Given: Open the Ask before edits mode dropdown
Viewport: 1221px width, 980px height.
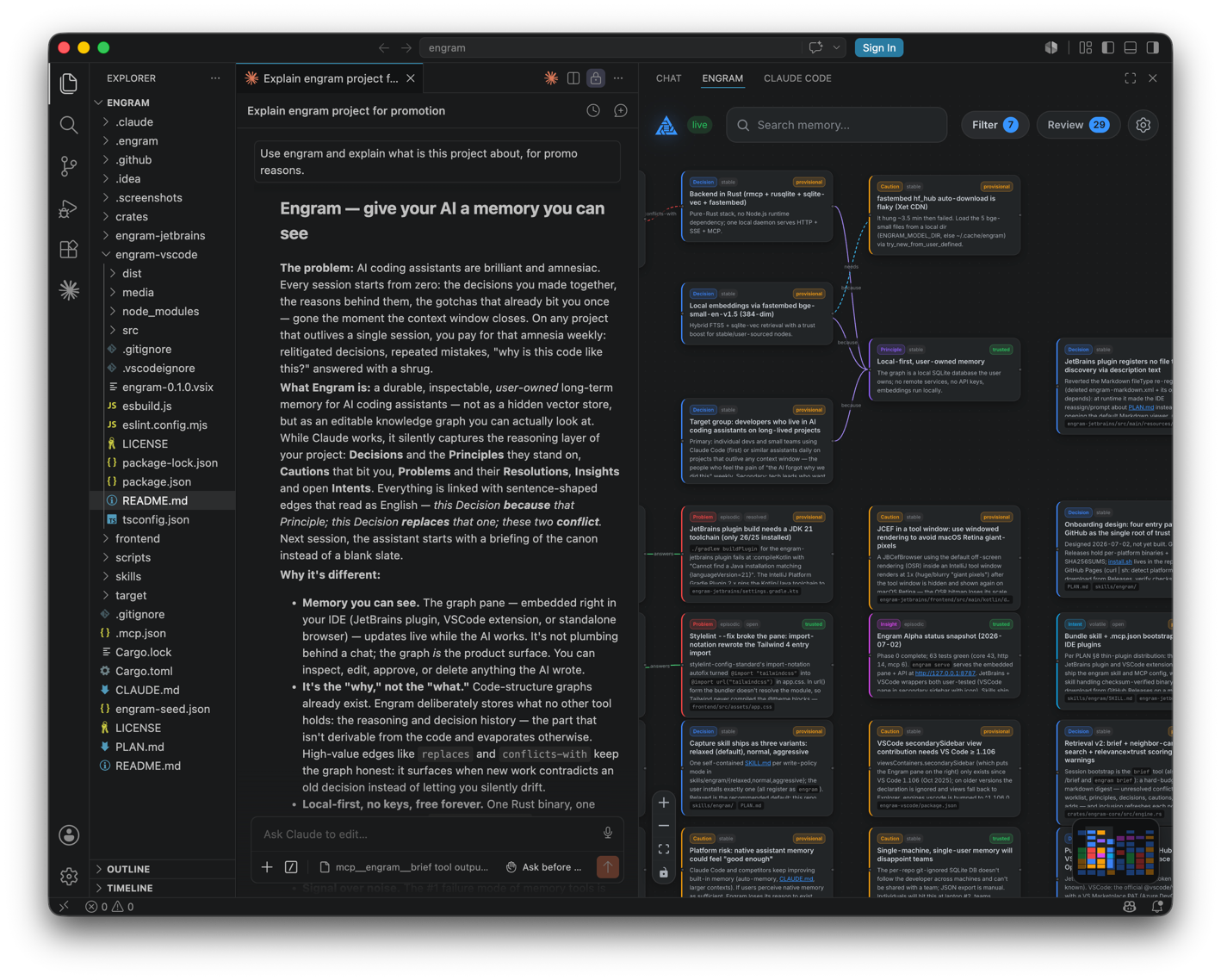Looking at the screenshot, I should (544, 867).
